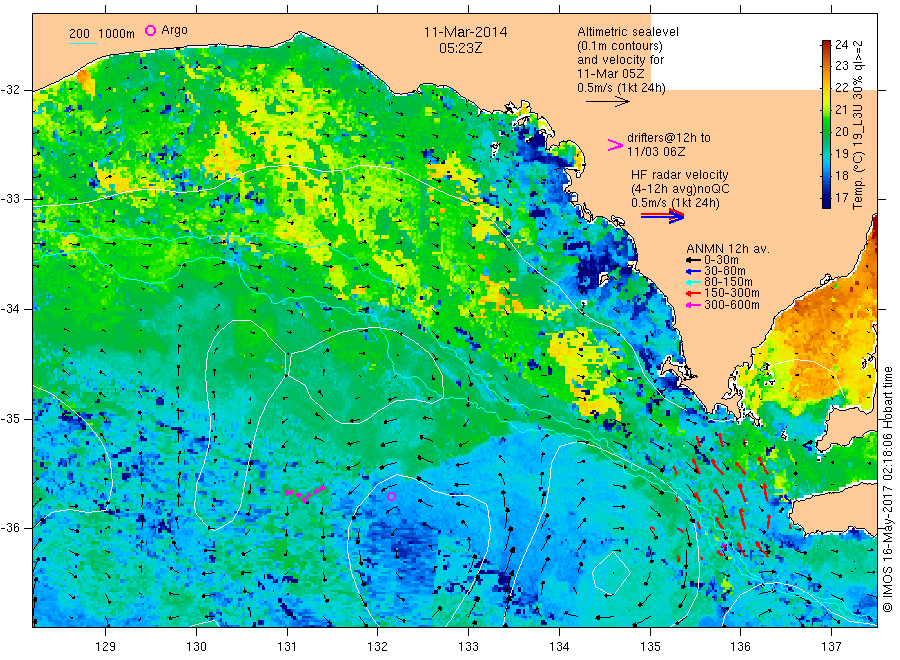900x660 pixels.
Task: Click the 'HF radar velocity' label
Action: coord(680,174)
